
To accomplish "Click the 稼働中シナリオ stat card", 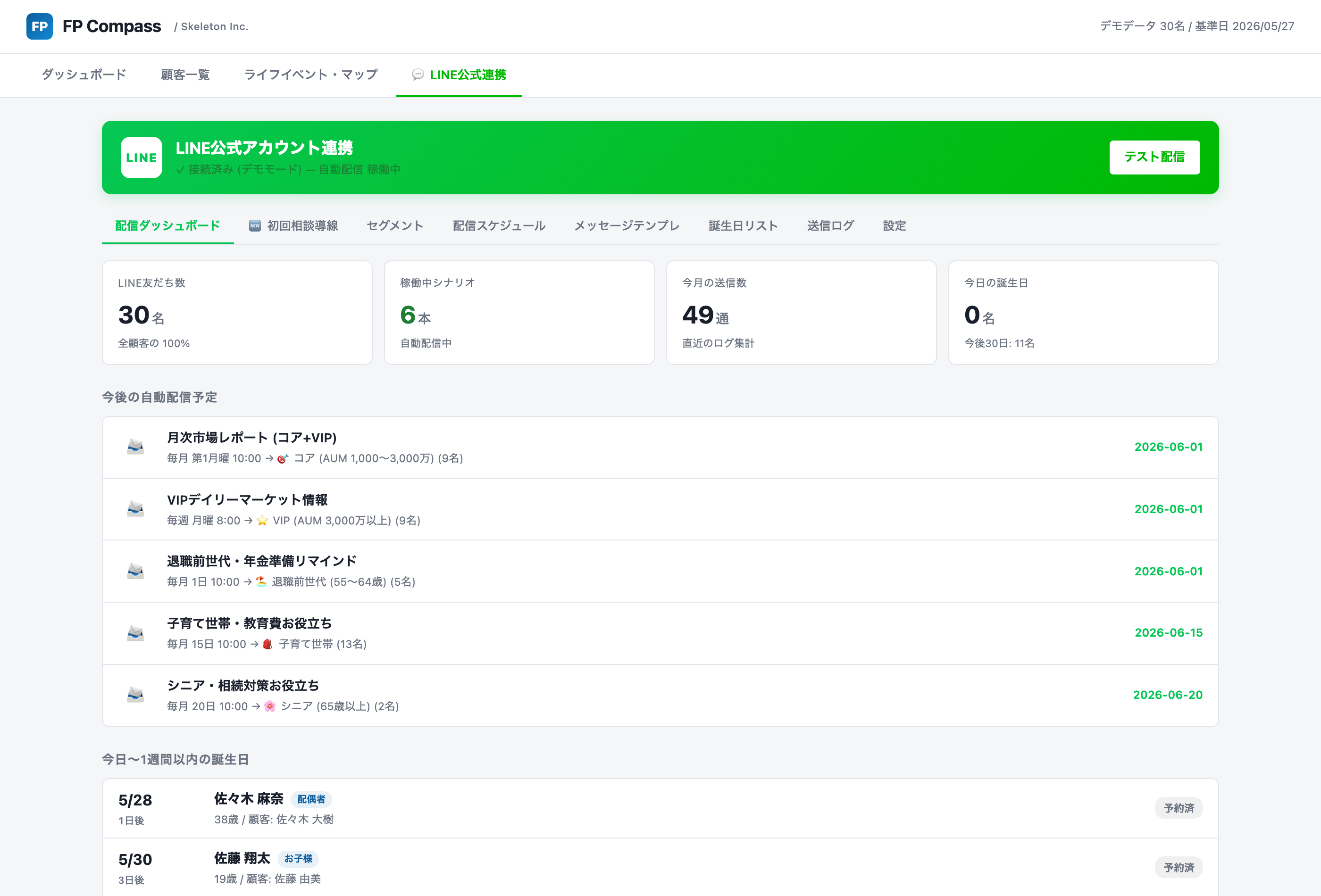I will tap(519, 313).
